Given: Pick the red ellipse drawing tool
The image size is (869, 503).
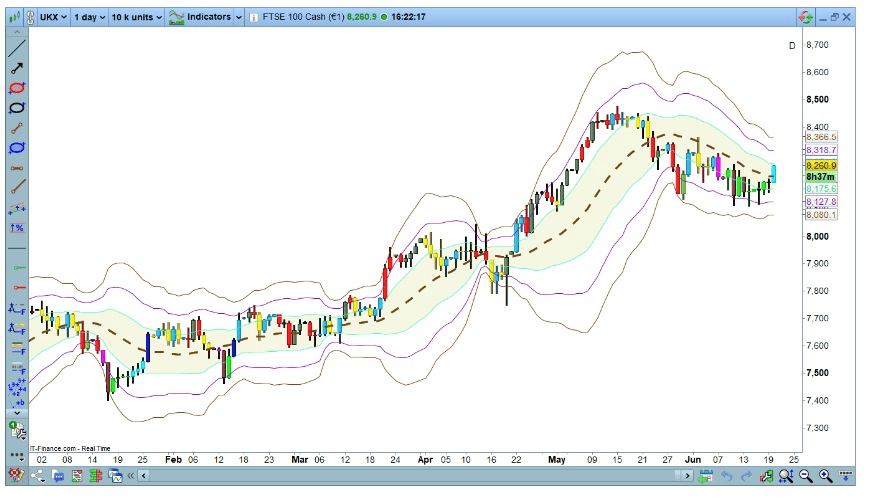Looking at the screenshot, I should coord(17,88).
